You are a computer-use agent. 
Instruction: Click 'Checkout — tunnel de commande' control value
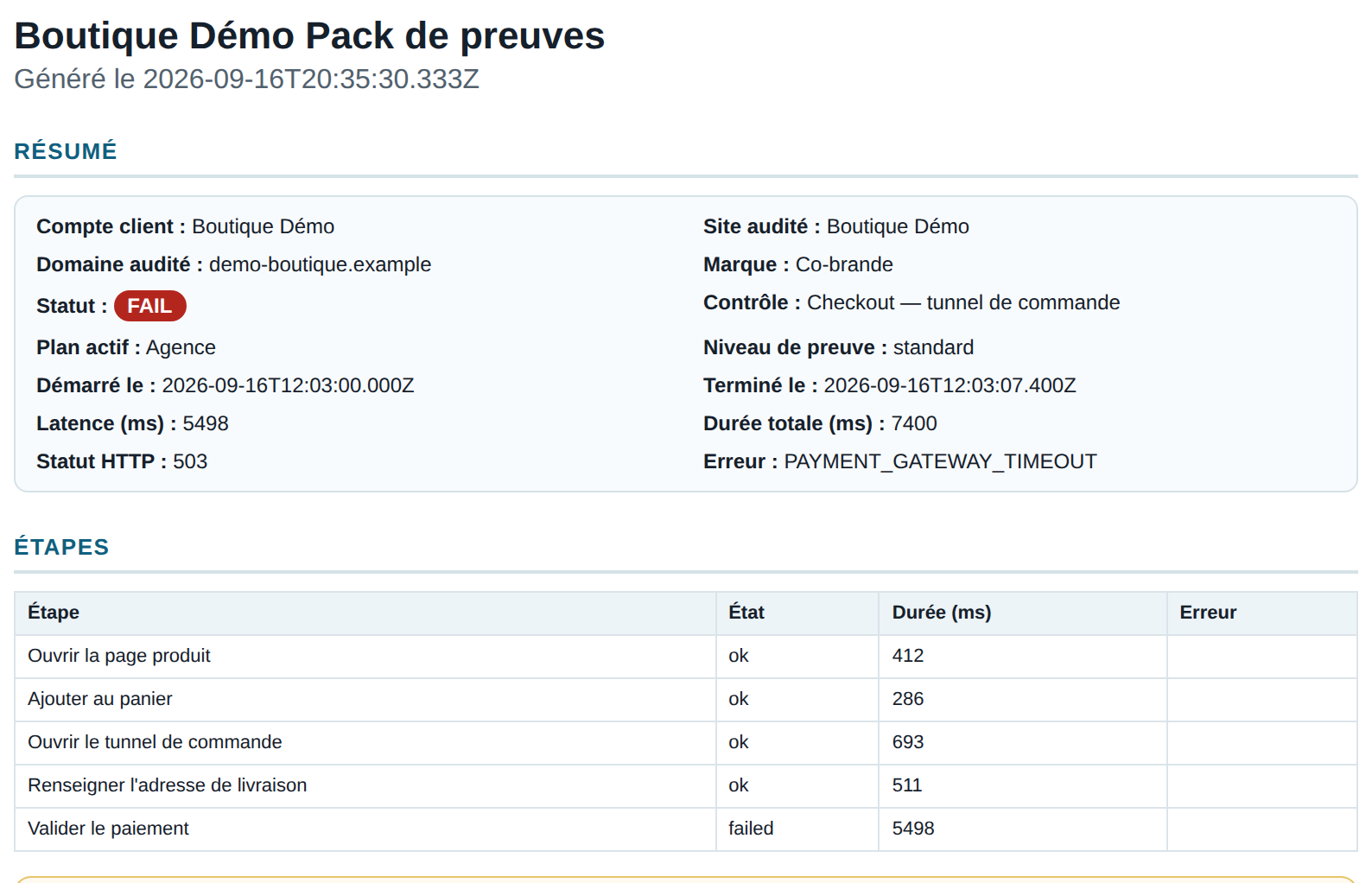963,302
